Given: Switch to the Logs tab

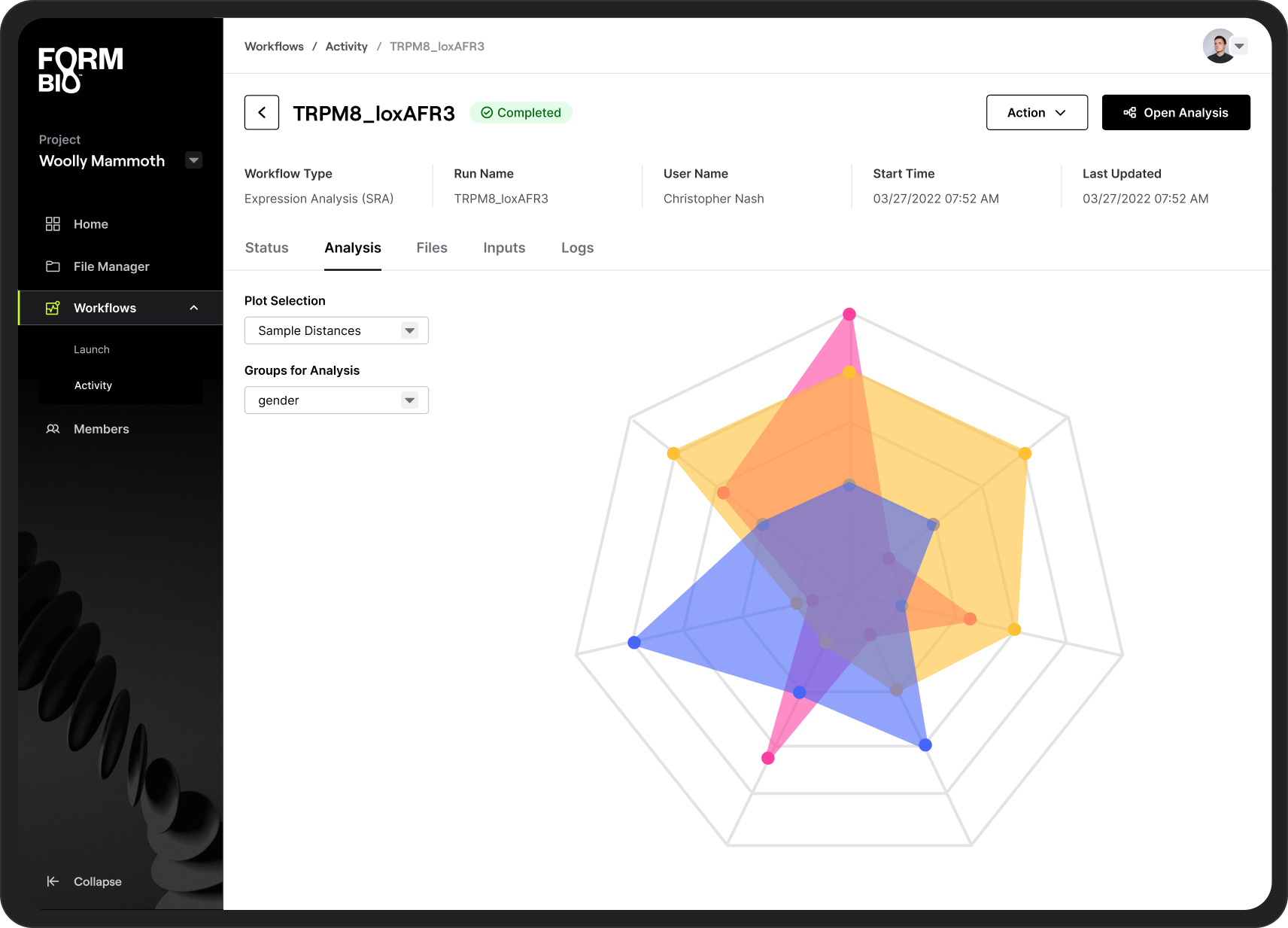Looking at the screenshot, I should [577, 248].
